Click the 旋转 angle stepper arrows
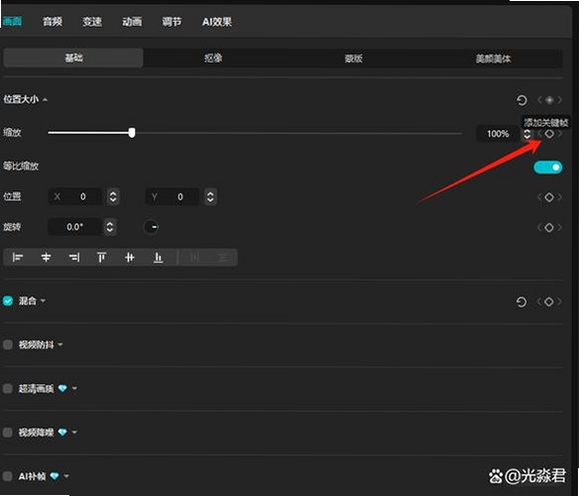Image resolution: width=579 pixels, height=496 pixels. (x=110, y=227)
